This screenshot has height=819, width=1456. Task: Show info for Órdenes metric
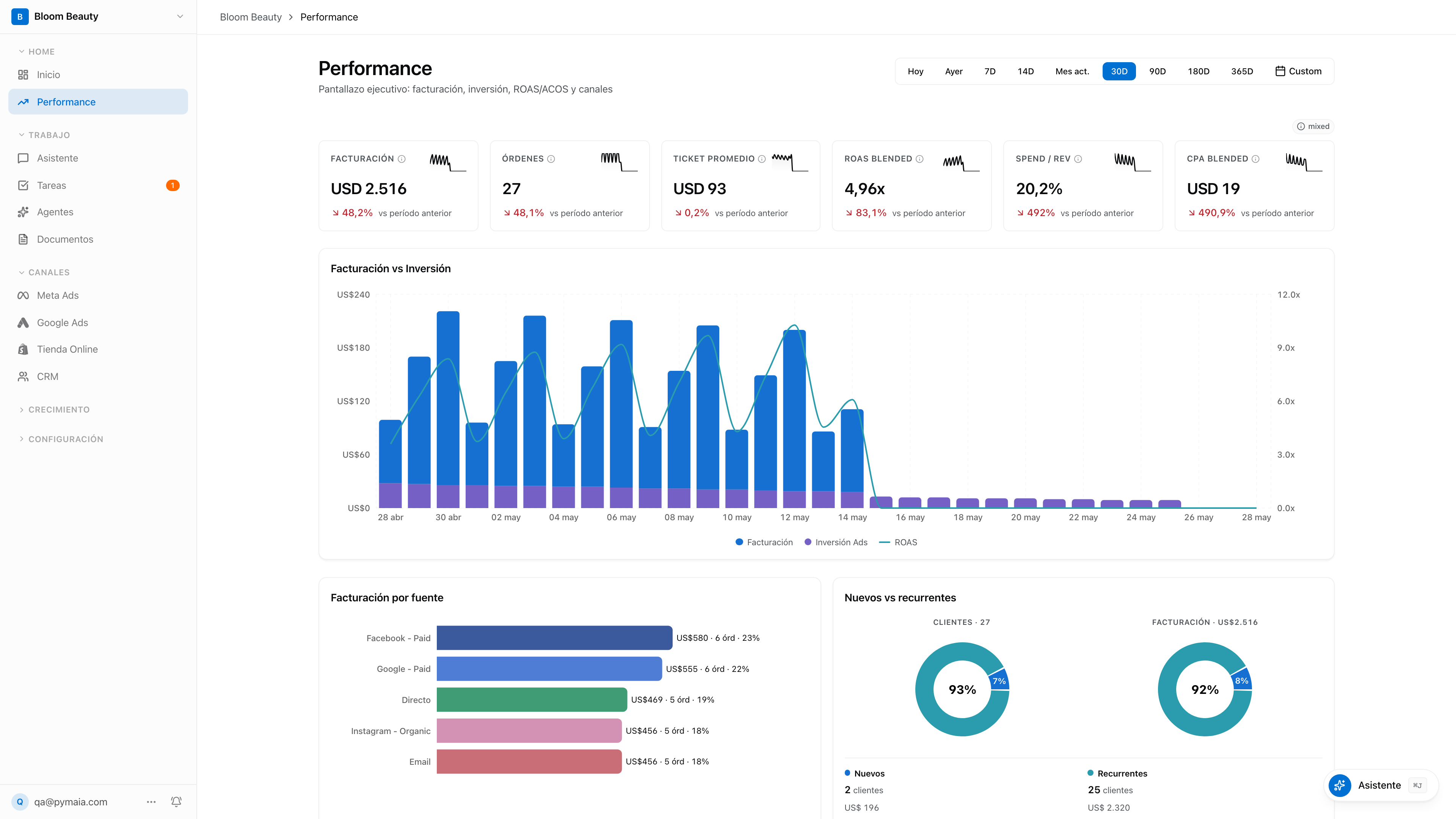pyautogui.click(x=551, y=159)
